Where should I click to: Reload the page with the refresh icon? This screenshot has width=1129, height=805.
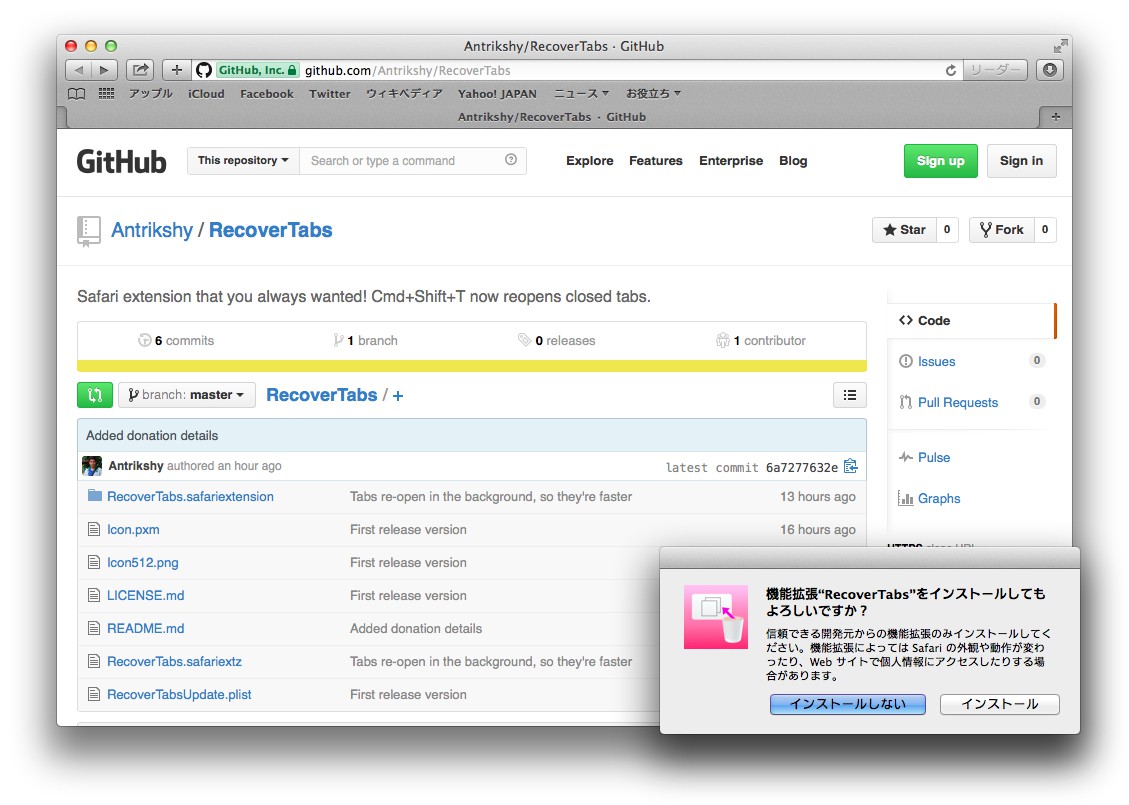(950, 70)
